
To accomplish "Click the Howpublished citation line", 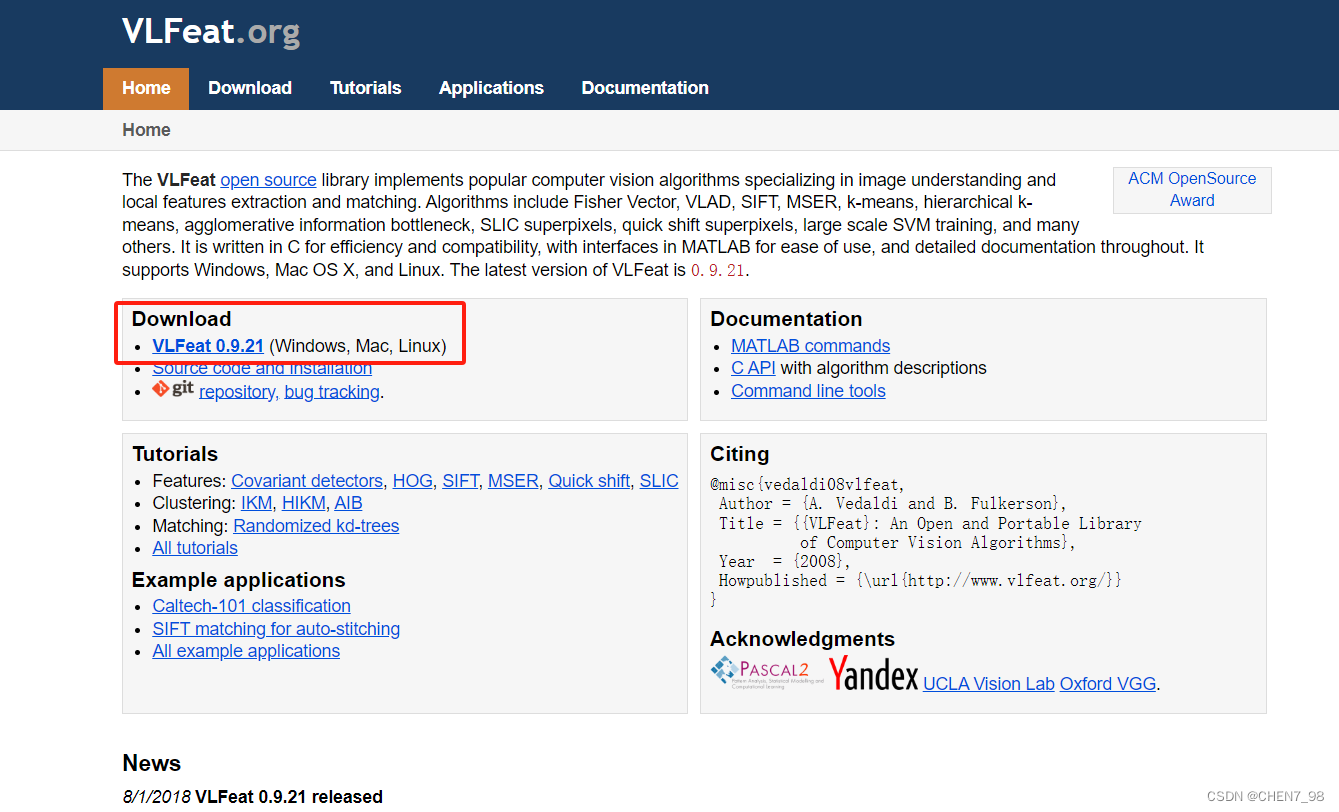I will (x=920, y=580).
